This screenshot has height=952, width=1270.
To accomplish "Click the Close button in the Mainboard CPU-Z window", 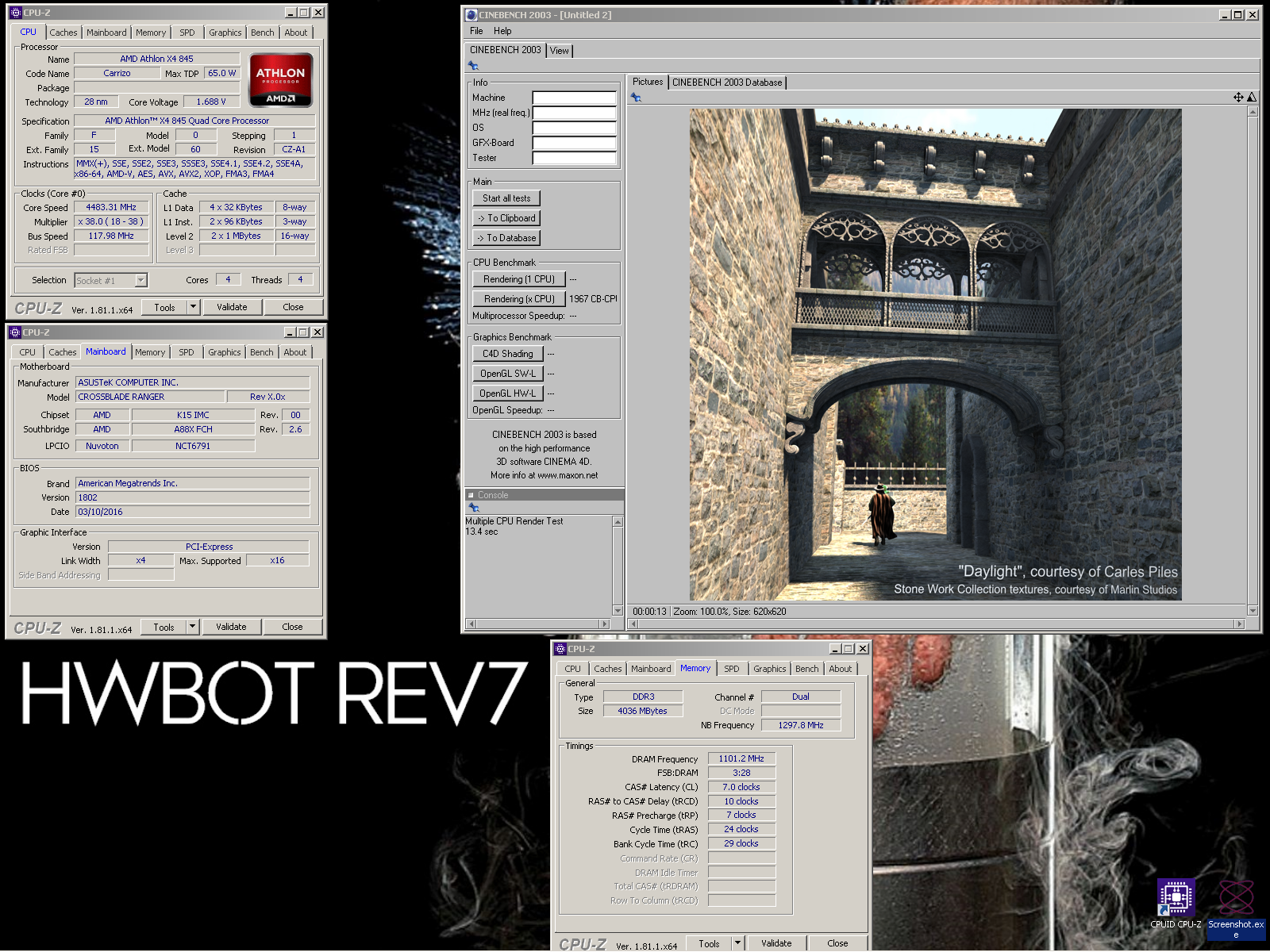I will tap(292, 627).
